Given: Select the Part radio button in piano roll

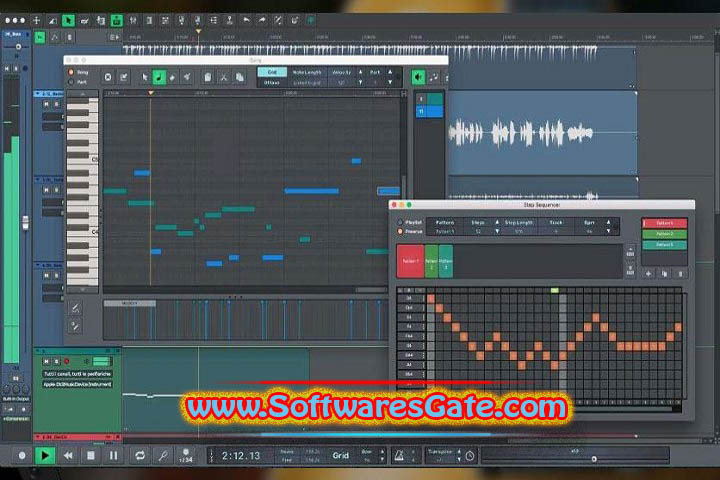Looking at the screenshot, I should [71, 82].
